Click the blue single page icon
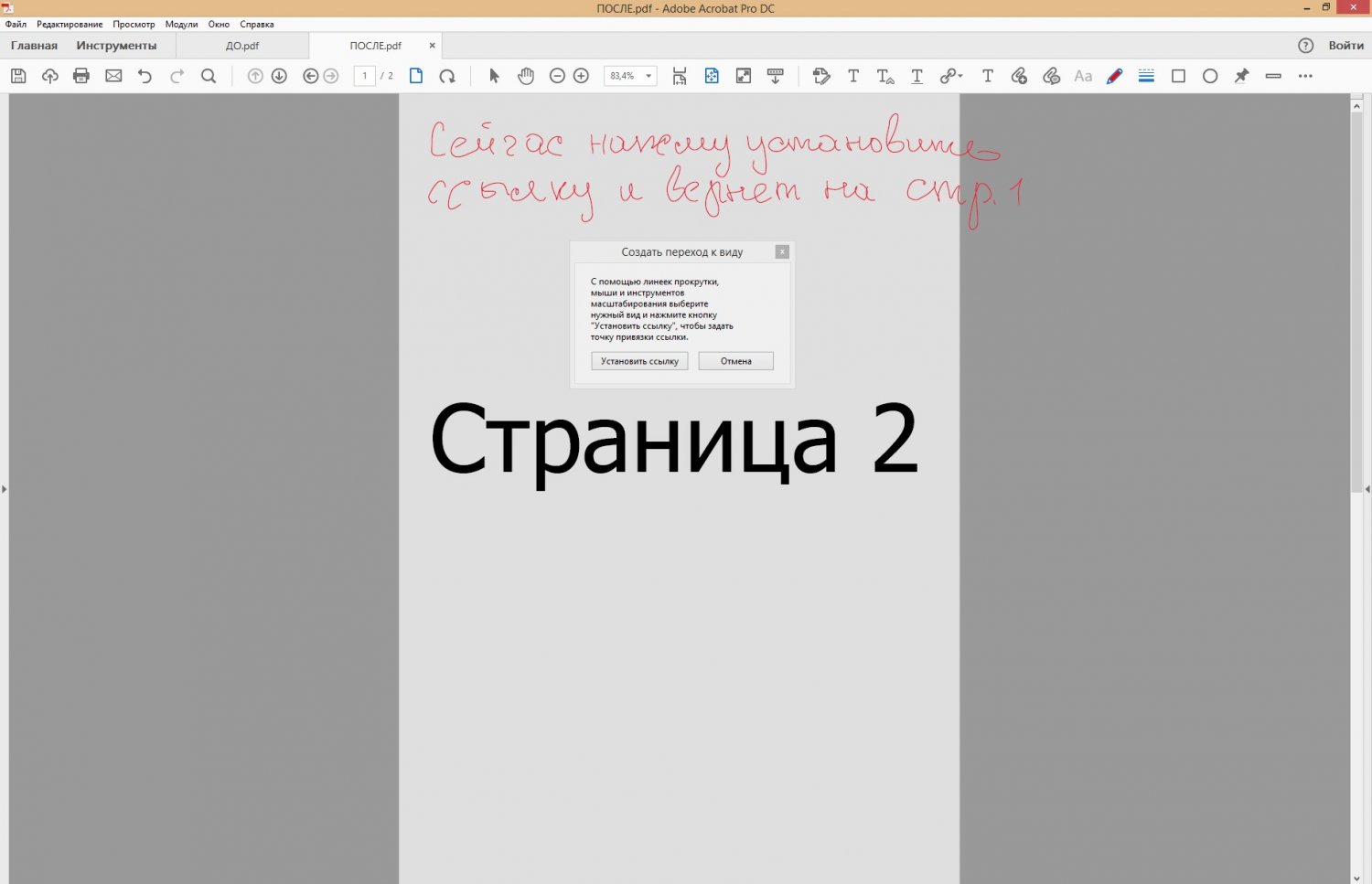Viewport: 1372px width, 884px height. click(x=416, y=76)
